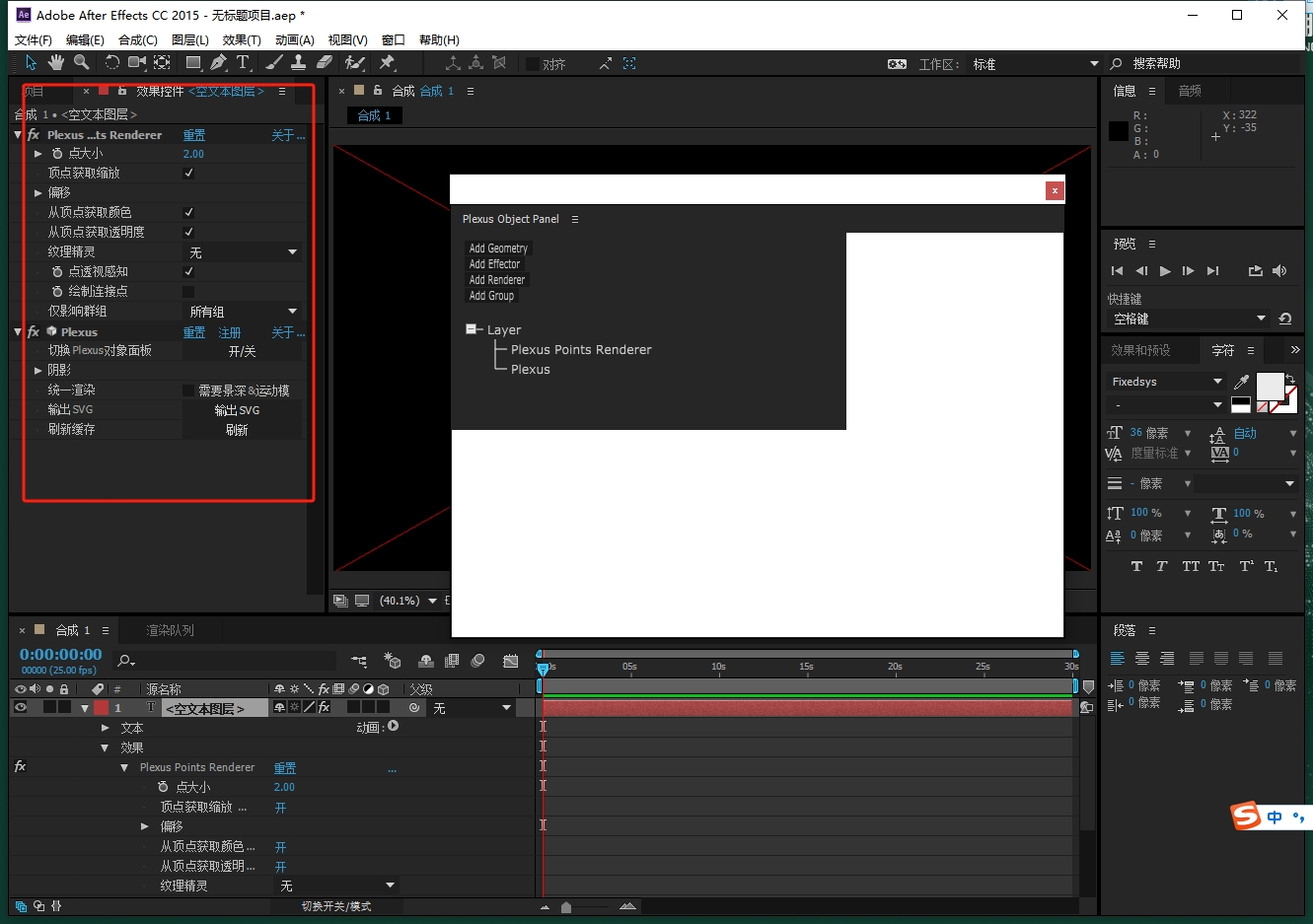Click the eyedropper in the Character panel
The image size is (1313, 924).
(1241, 382)
